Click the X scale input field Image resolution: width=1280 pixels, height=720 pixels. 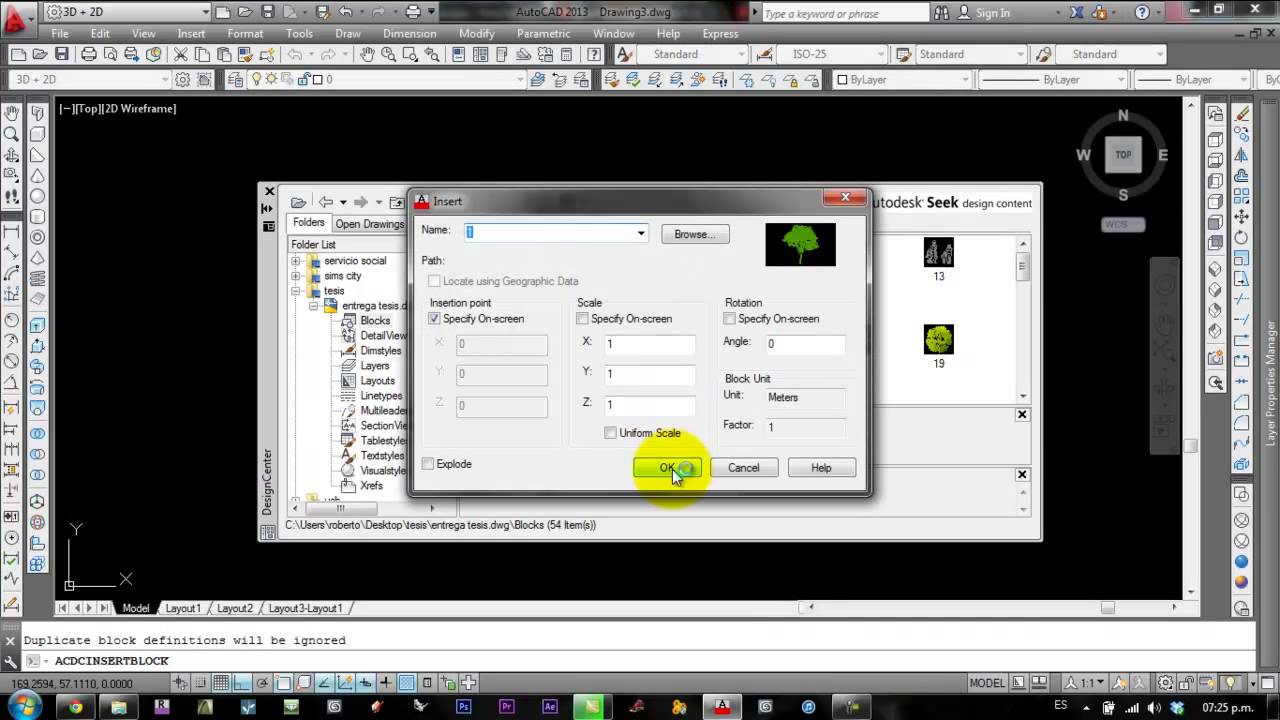tap(649, 344)
